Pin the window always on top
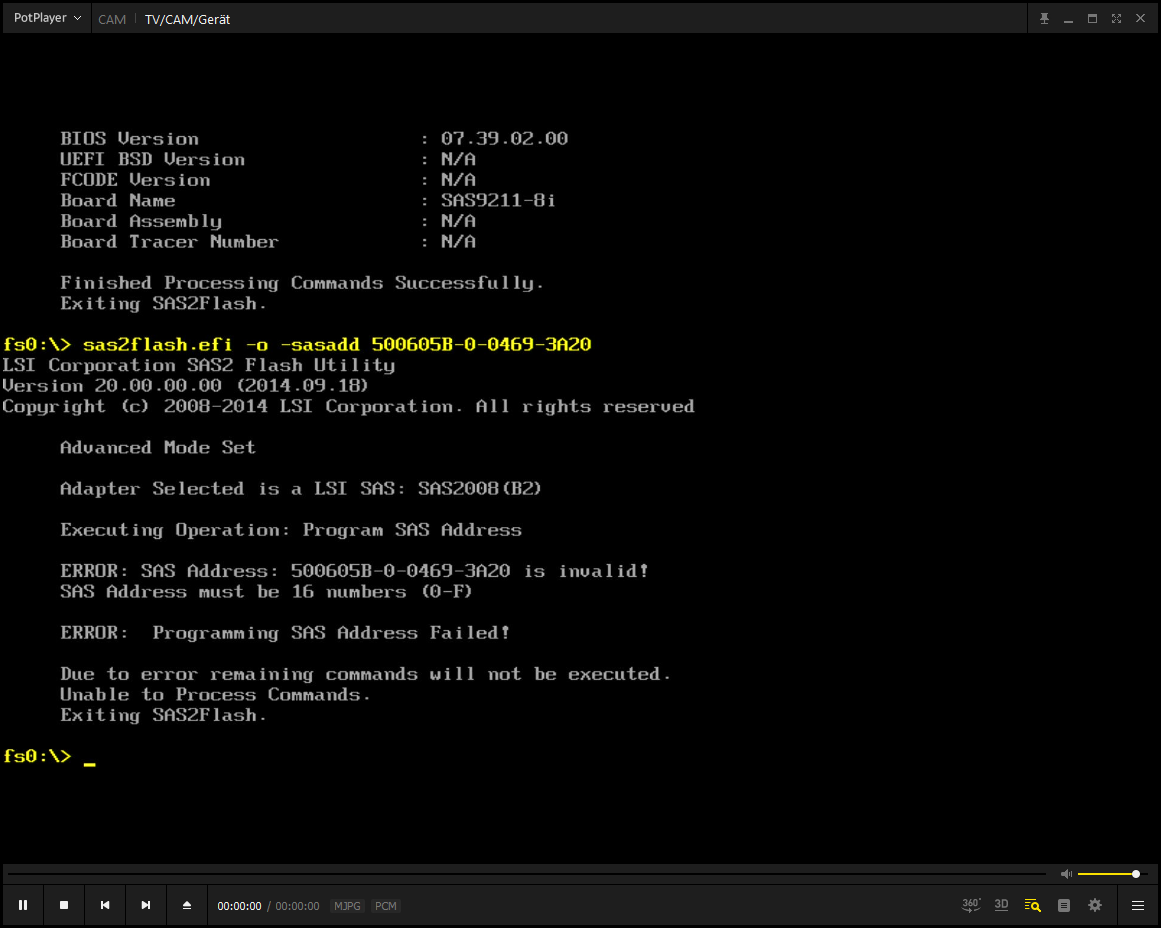1161x928 pixels. (x=1044, y=18)
